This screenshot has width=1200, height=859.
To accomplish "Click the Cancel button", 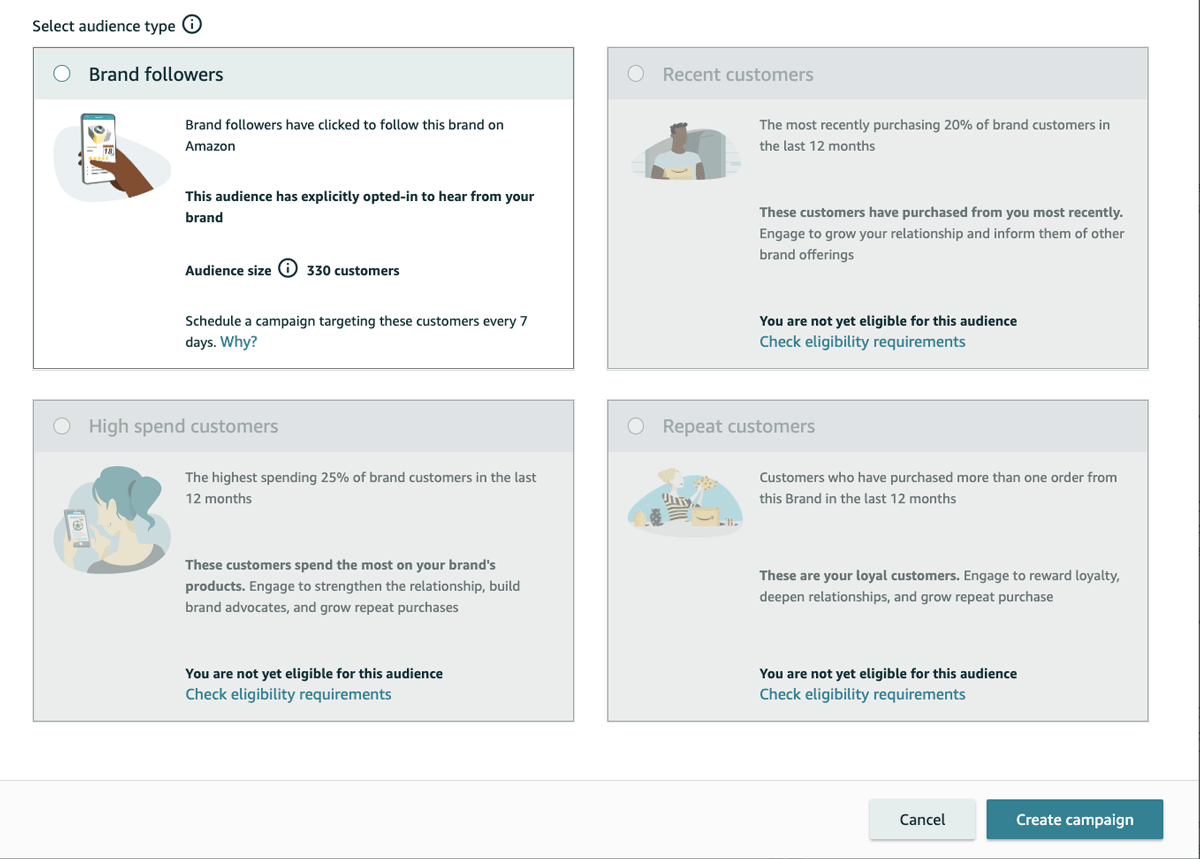I will tap(922, 819).
